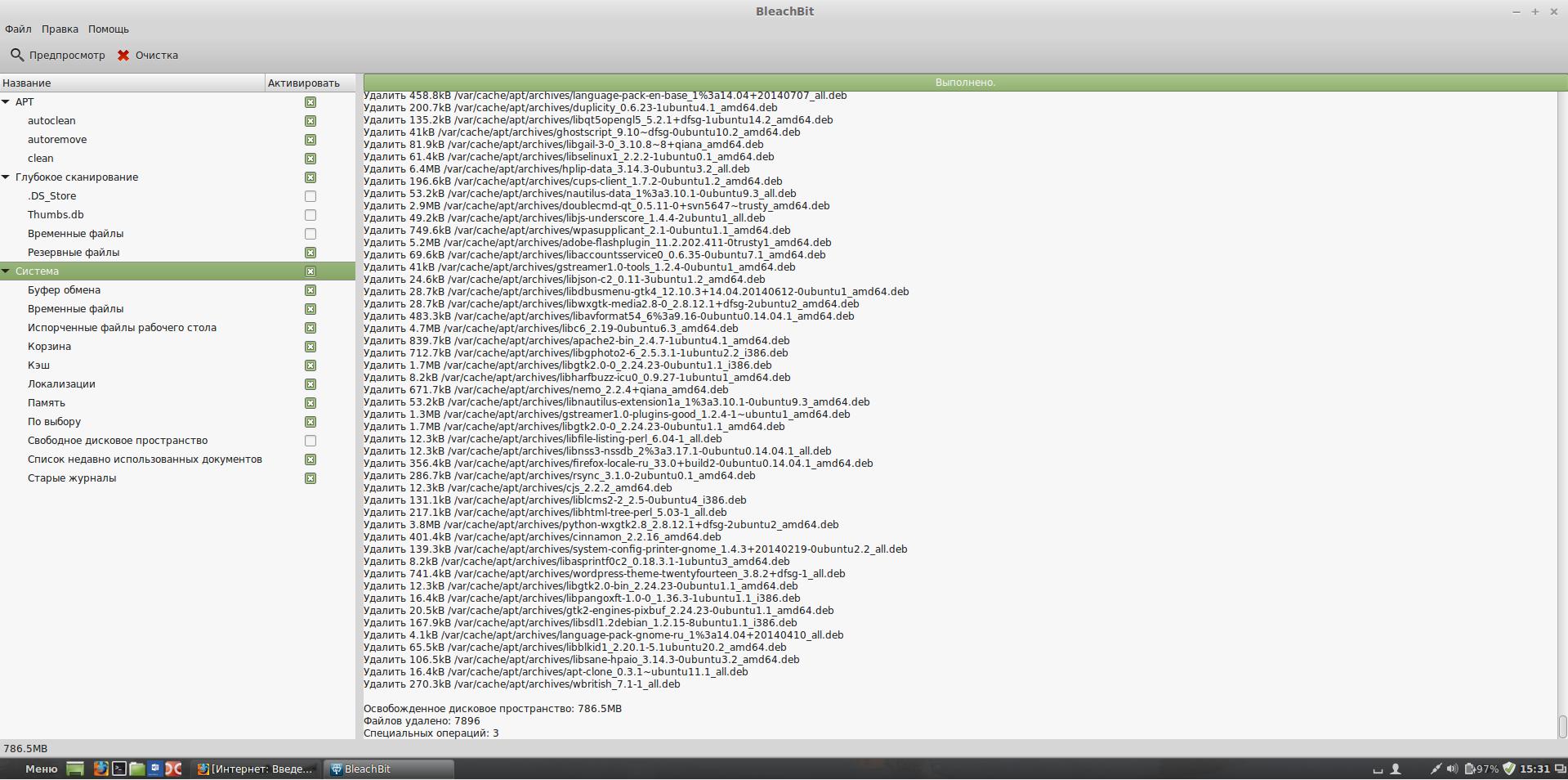Image resolution: width=1568 pixels, height=780 pixels.
Task: Enable the .DS_Store checkbox
Action: click(x=310, y=196)
